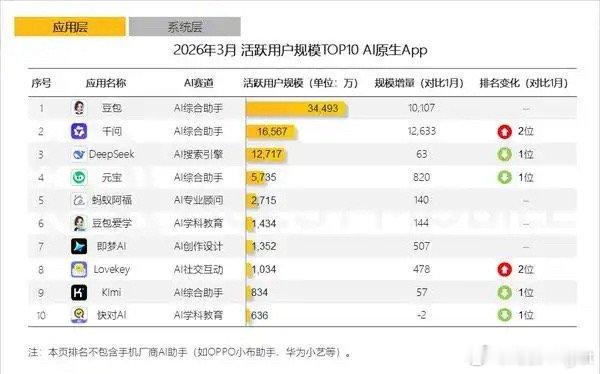This screenshot has height=374, width=600.
Task: Switch to the 应用层 tab
Action: [70, 27]
